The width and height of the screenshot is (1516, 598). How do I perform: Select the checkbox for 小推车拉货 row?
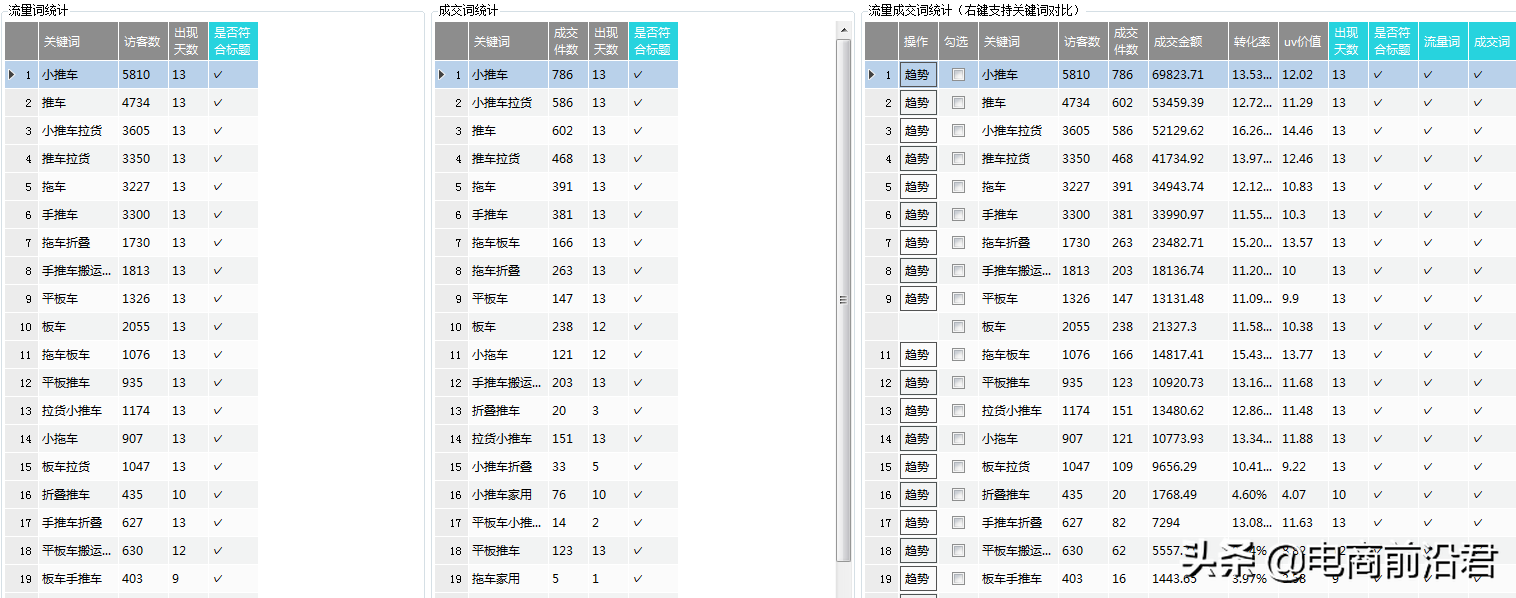(x=959, y=131)
